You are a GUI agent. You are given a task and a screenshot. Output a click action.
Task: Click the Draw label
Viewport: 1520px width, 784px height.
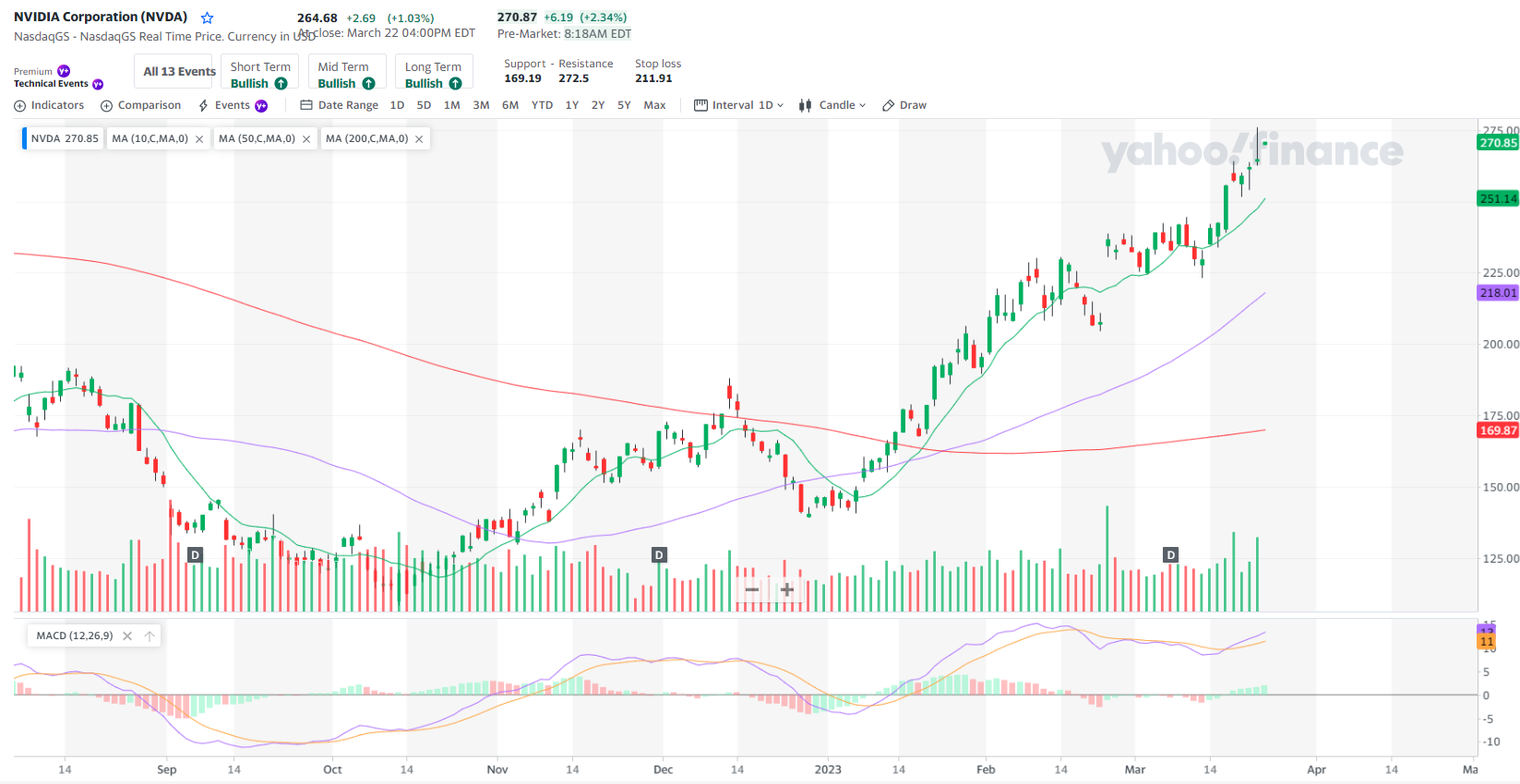tap(913, 105)
